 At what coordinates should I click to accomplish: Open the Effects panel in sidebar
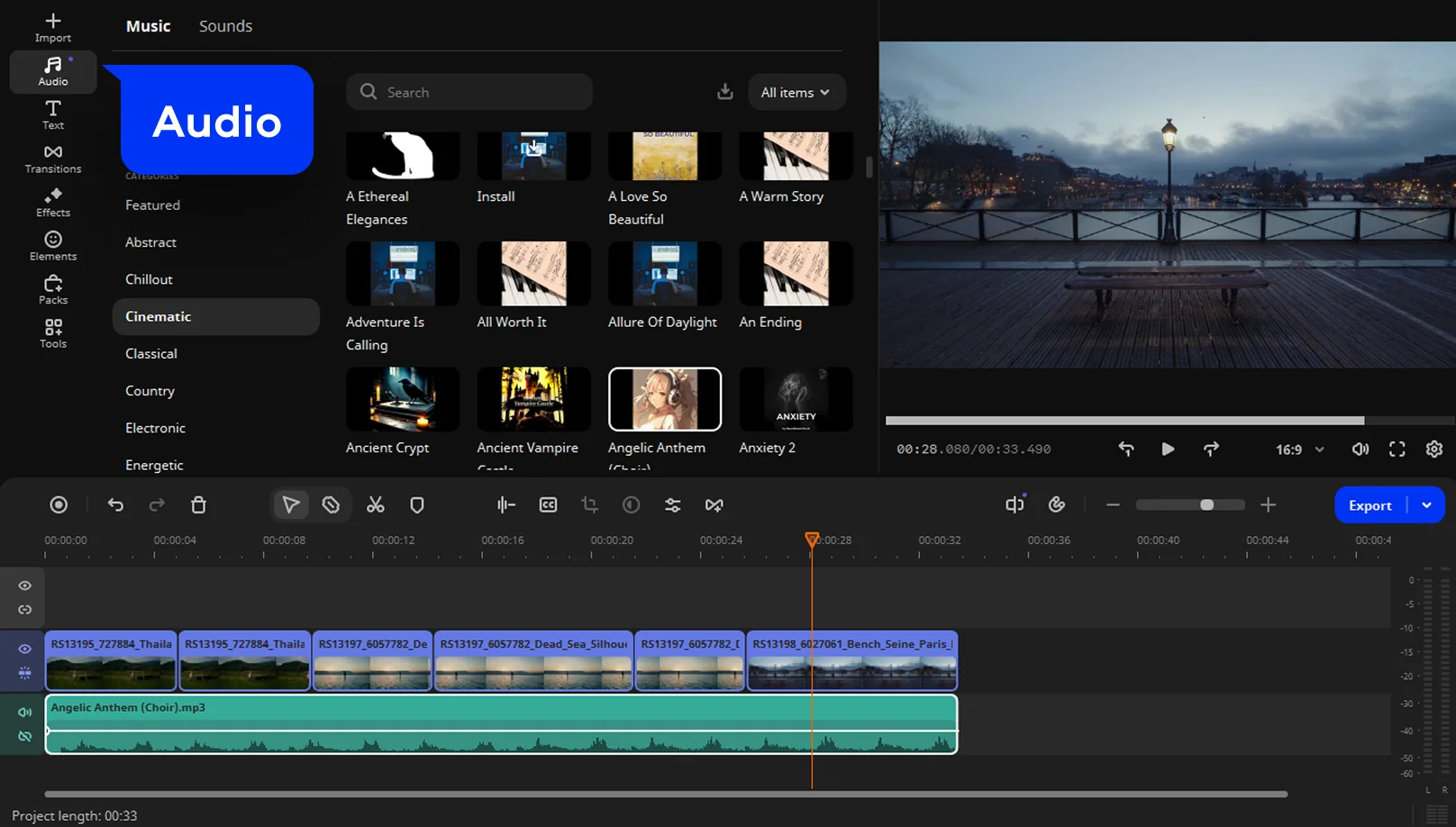click(x=52, y=202)
